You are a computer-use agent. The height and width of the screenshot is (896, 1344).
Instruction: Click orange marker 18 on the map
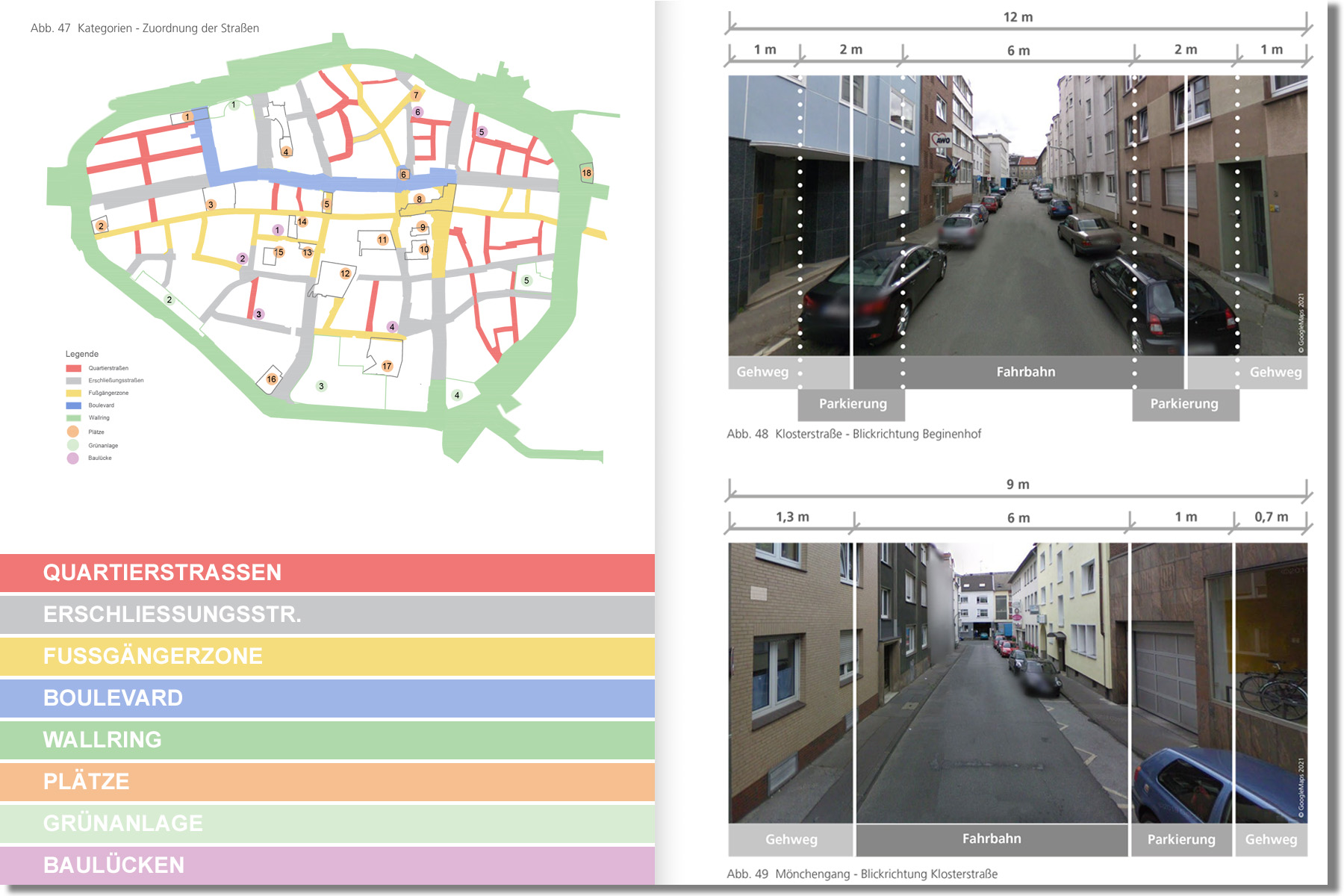click(586, 173)
